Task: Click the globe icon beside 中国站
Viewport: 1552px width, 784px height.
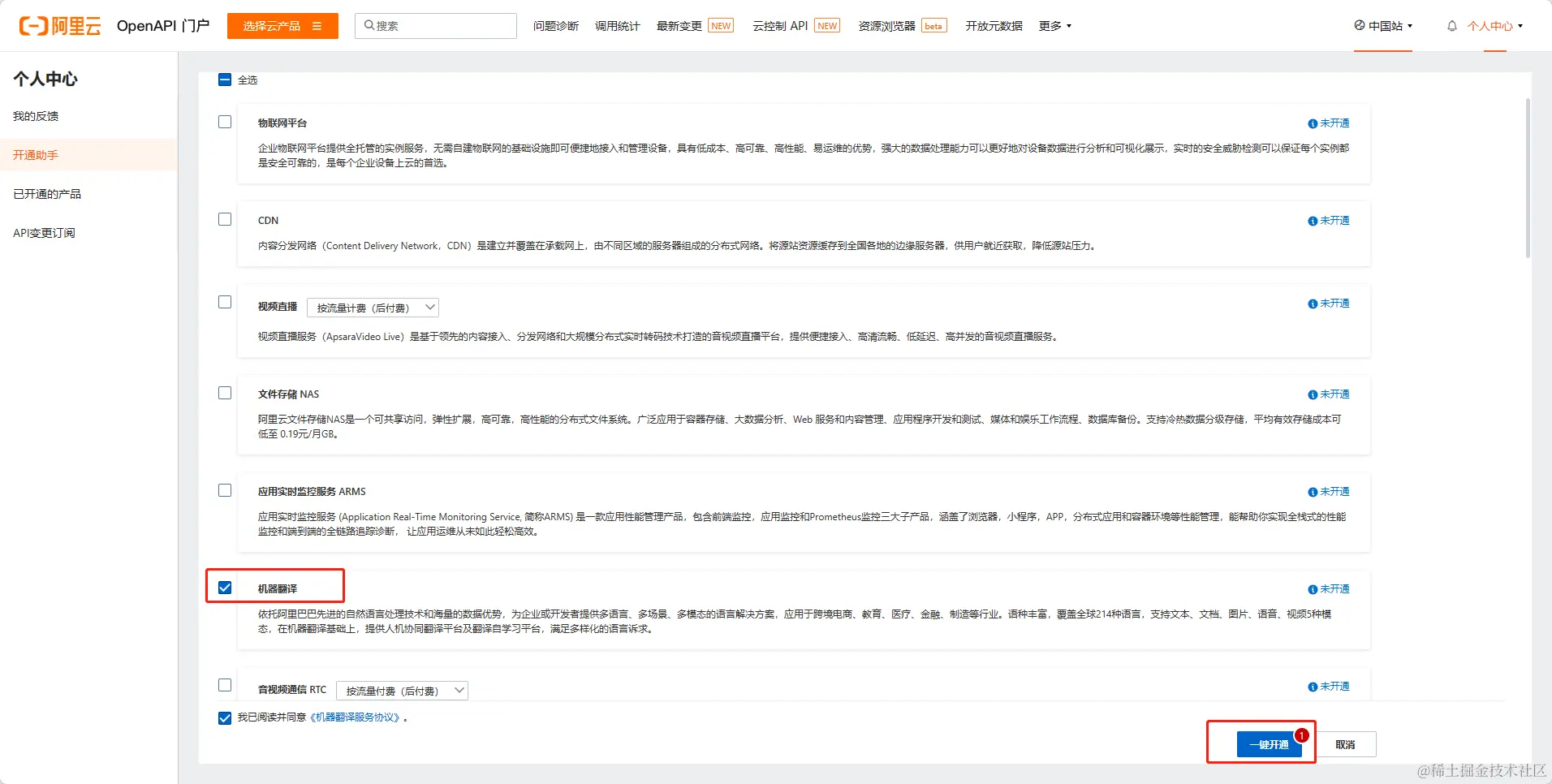Action: pos(1360,25)
